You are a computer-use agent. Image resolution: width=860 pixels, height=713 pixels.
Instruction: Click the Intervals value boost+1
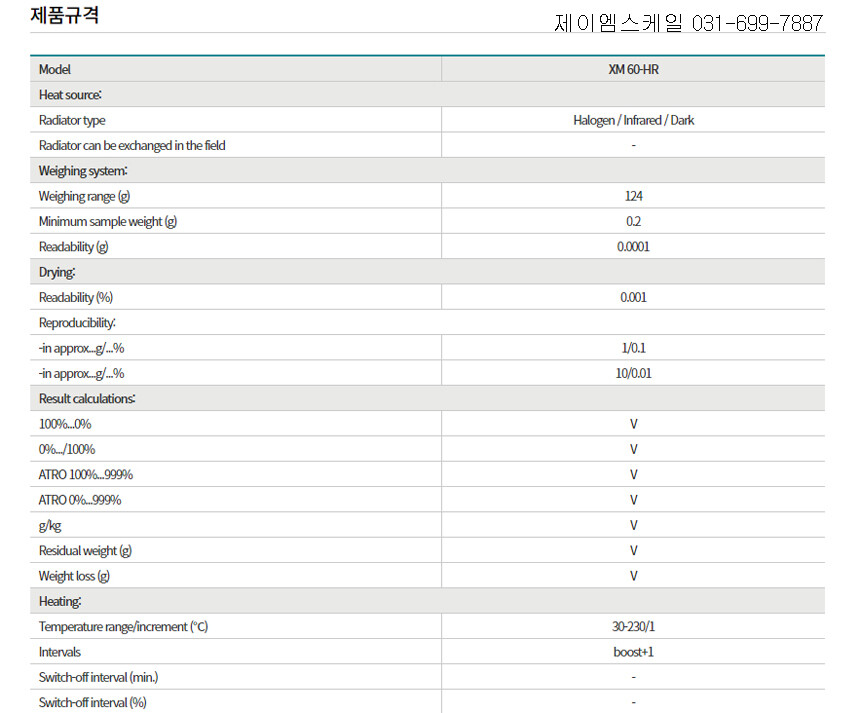633,652
